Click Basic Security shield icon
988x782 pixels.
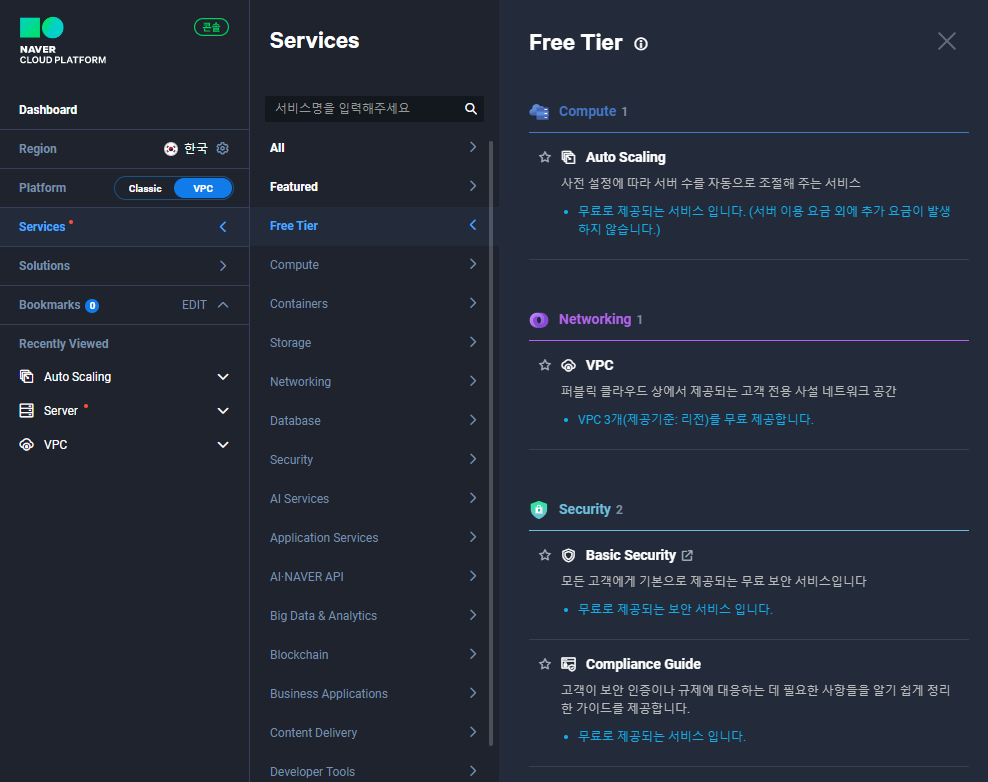click(568, 555)
